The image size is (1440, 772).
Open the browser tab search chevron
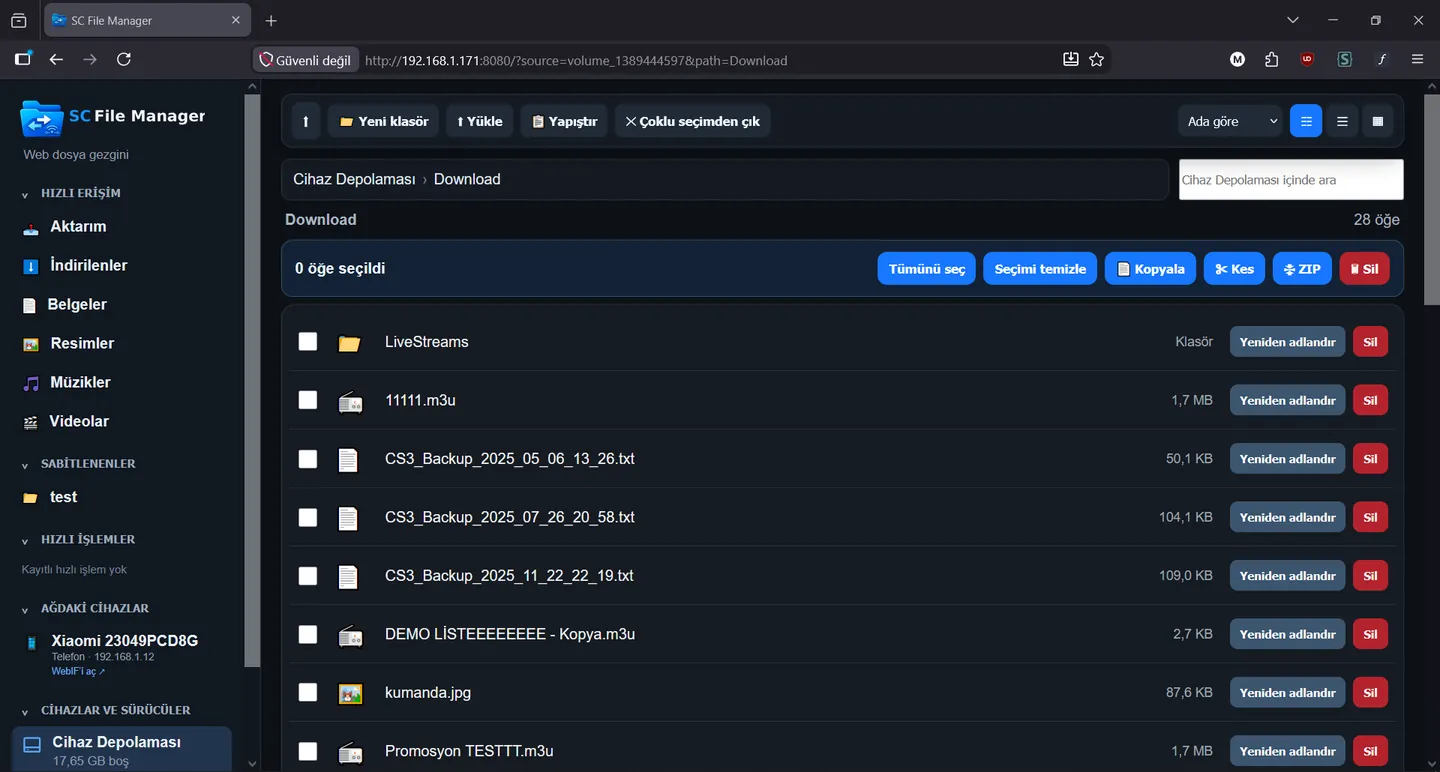pos(1293,20)
